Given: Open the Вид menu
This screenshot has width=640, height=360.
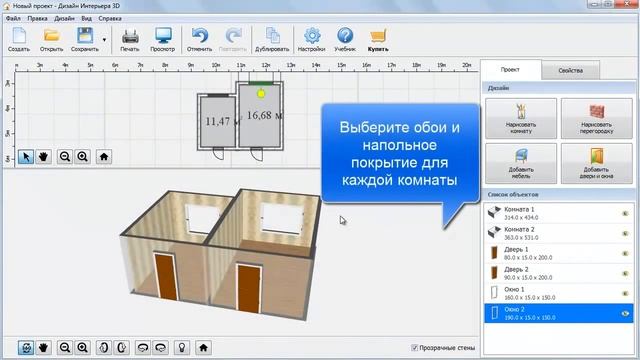Looking at the screenshot, I should tap(86, 18).
